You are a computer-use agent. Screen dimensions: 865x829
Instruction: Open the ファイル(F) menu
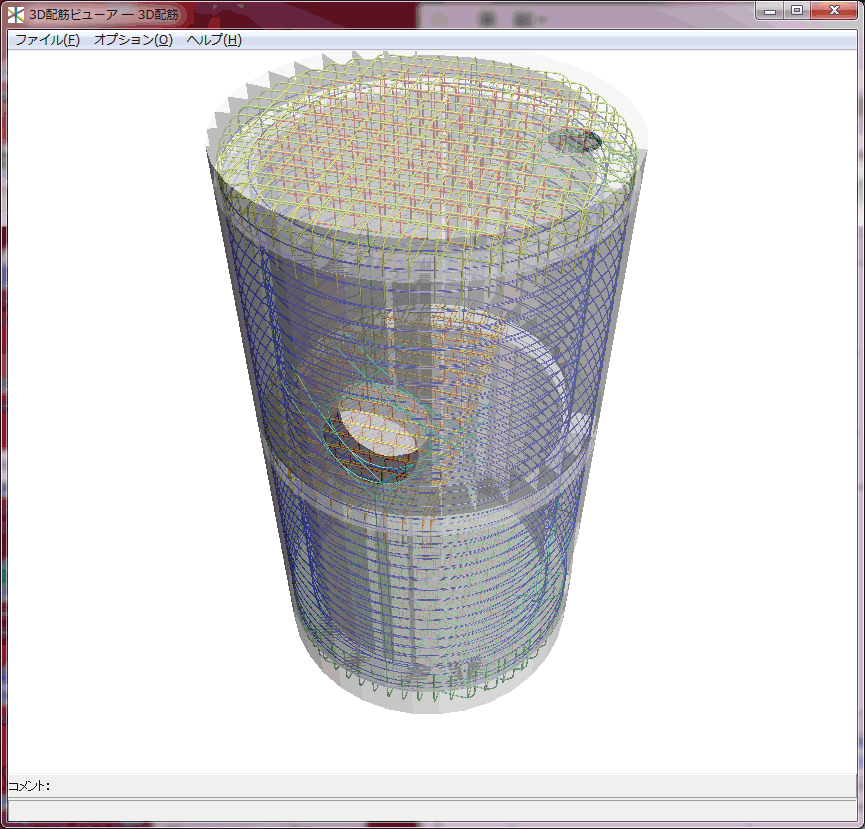[x=47, y=40]
